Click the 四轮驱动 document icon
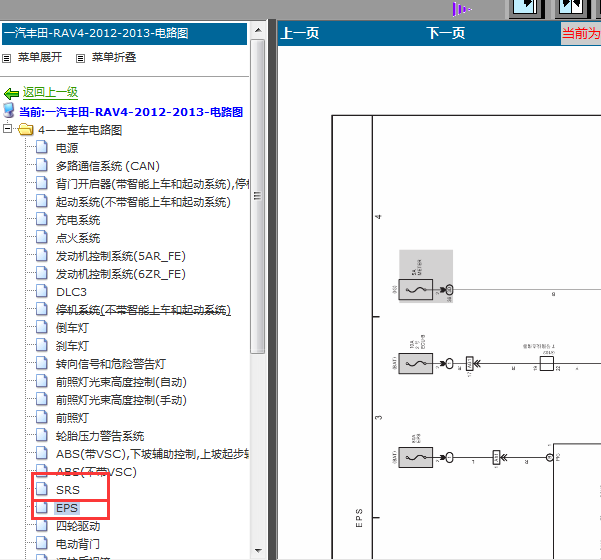 [x=42, y=525]
